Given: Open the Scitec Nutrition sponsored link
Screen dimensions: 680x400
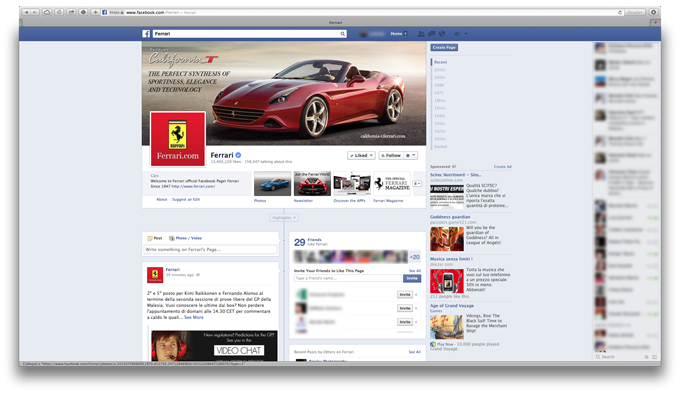Looking at the screenshot, I should 455,175.
